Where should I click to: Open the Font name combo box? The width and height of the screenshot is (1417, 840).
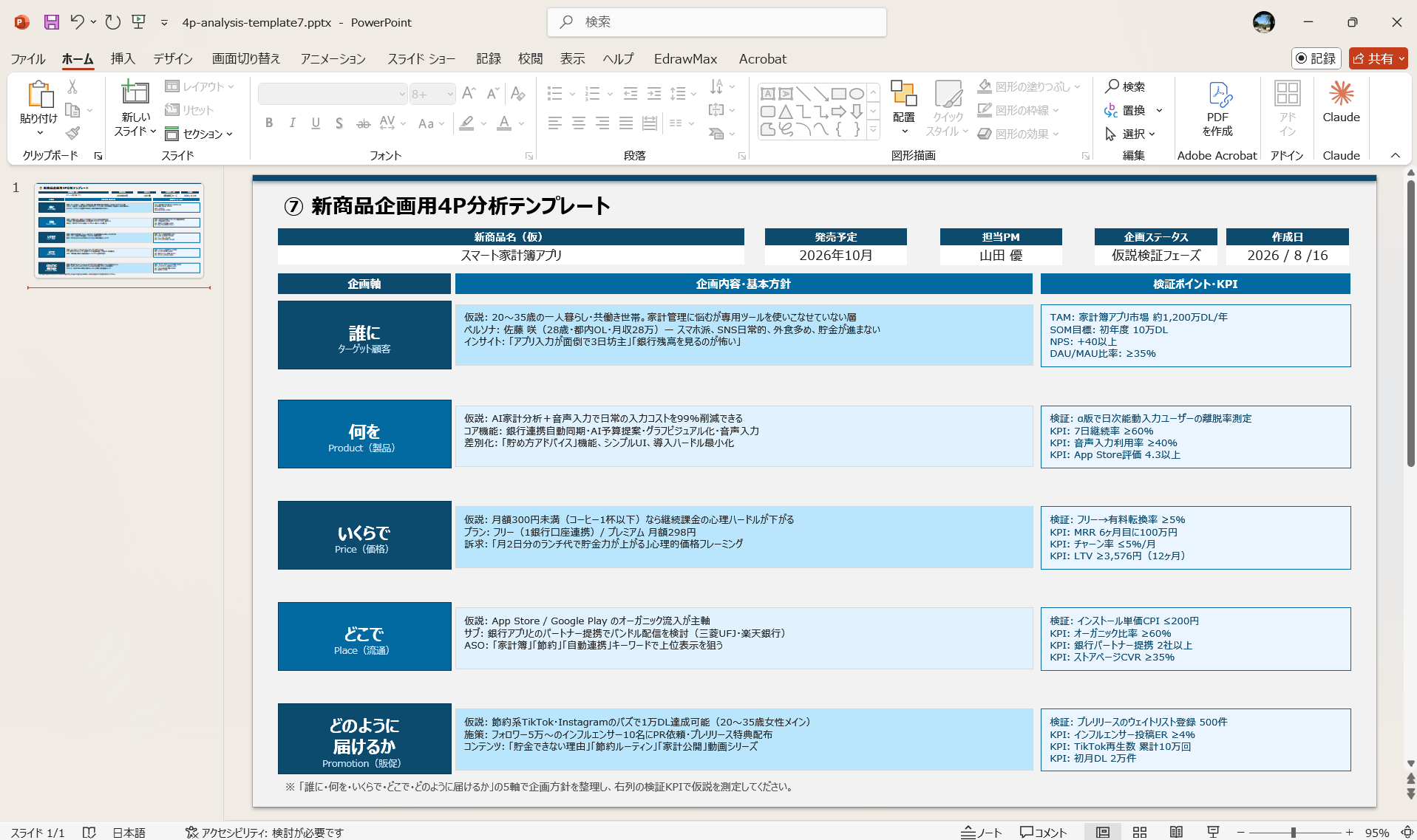click(x=333, y=94)
